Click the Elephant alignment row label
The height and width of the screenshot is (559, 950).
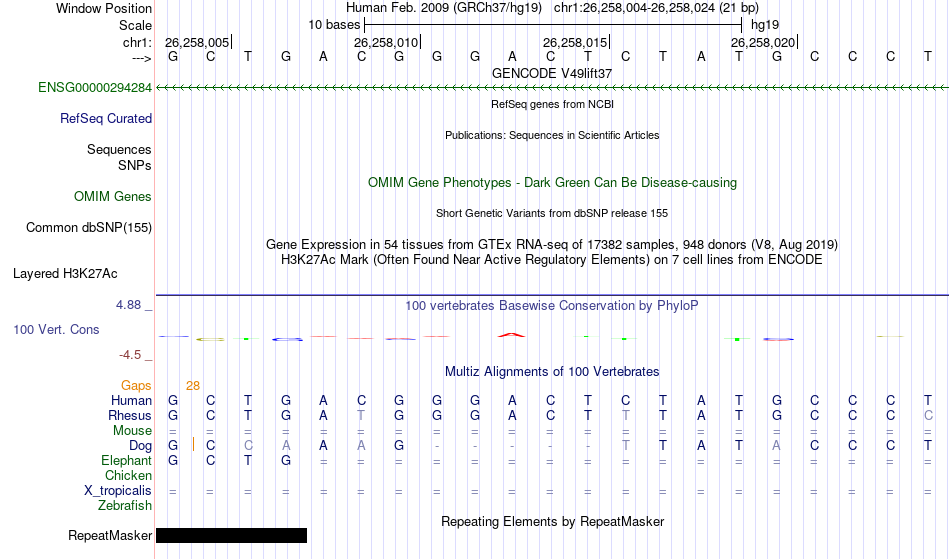click(126, 460)
